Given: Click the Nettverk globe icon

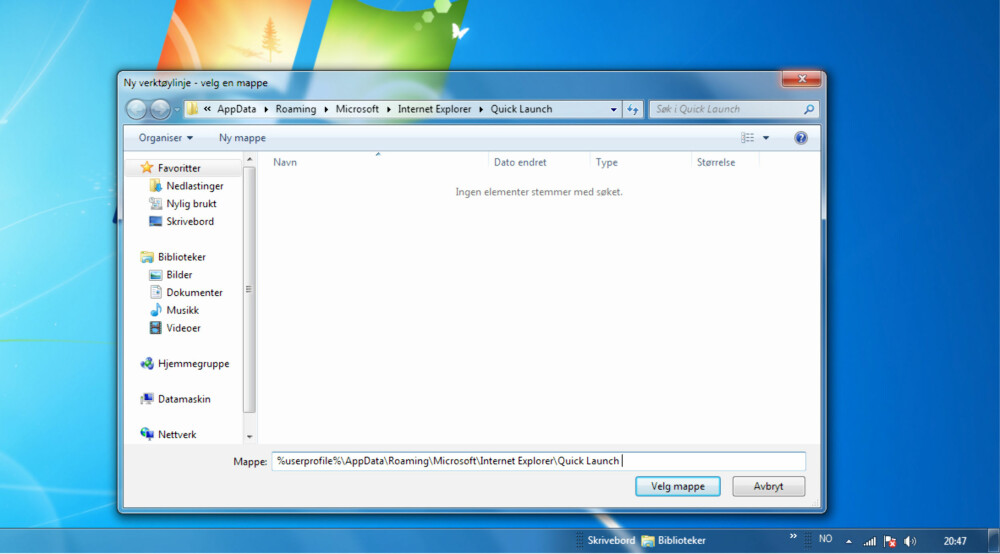Looking at the screenshot, I should [147, 434].
